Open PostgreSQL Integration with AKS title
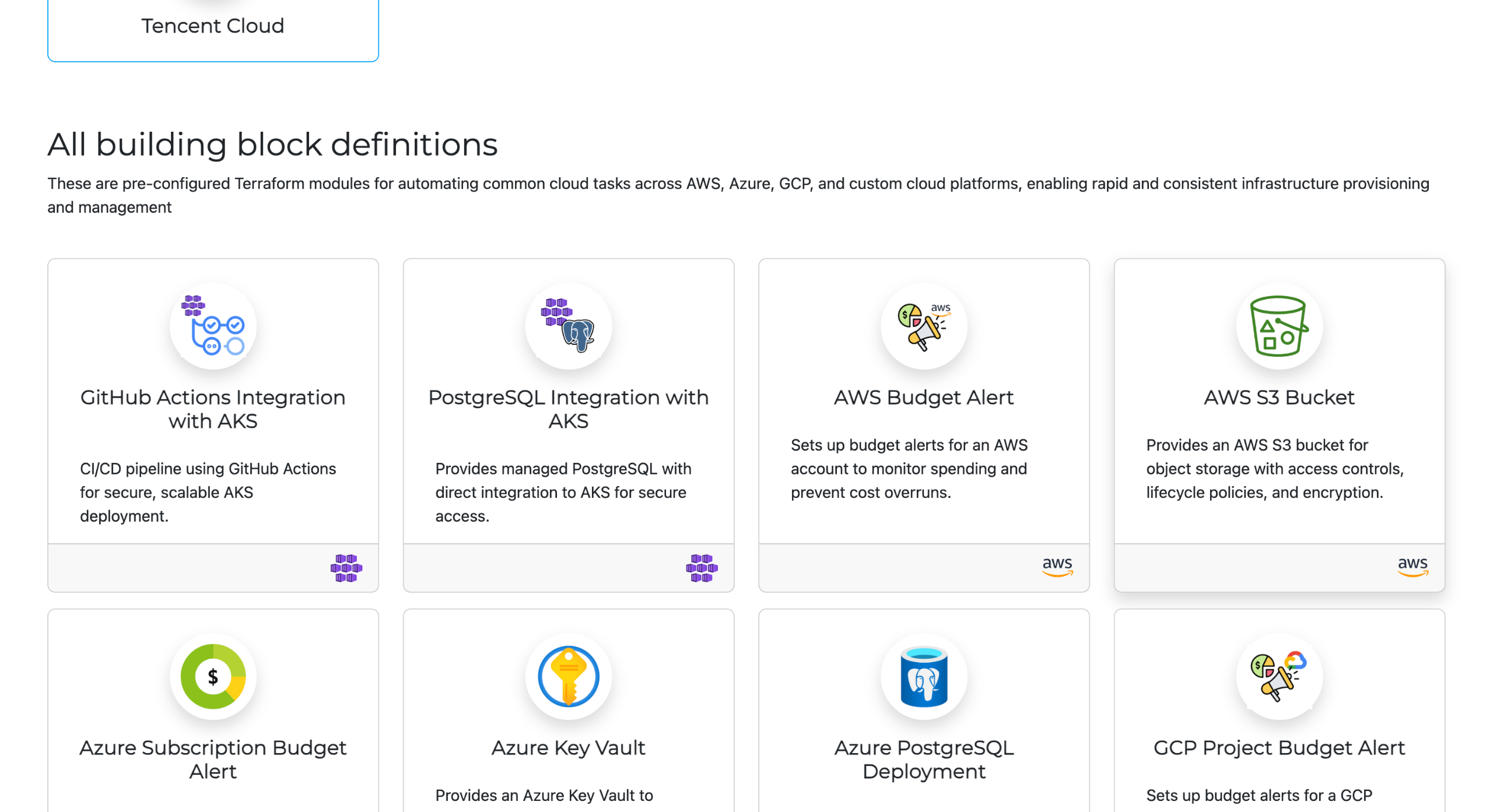This screenshot has height=812, width=1493. 568,409
